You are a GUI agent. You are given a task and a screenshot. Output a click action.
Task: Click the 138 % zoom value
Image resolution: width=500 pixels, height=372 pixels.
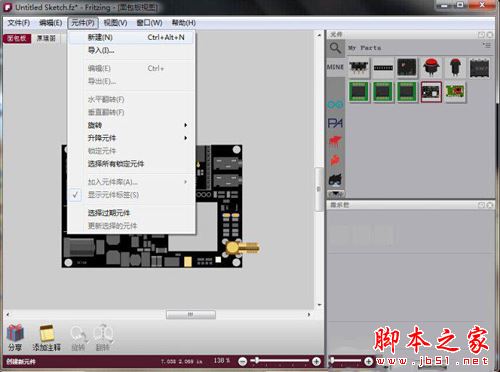(x=222, y=360)
